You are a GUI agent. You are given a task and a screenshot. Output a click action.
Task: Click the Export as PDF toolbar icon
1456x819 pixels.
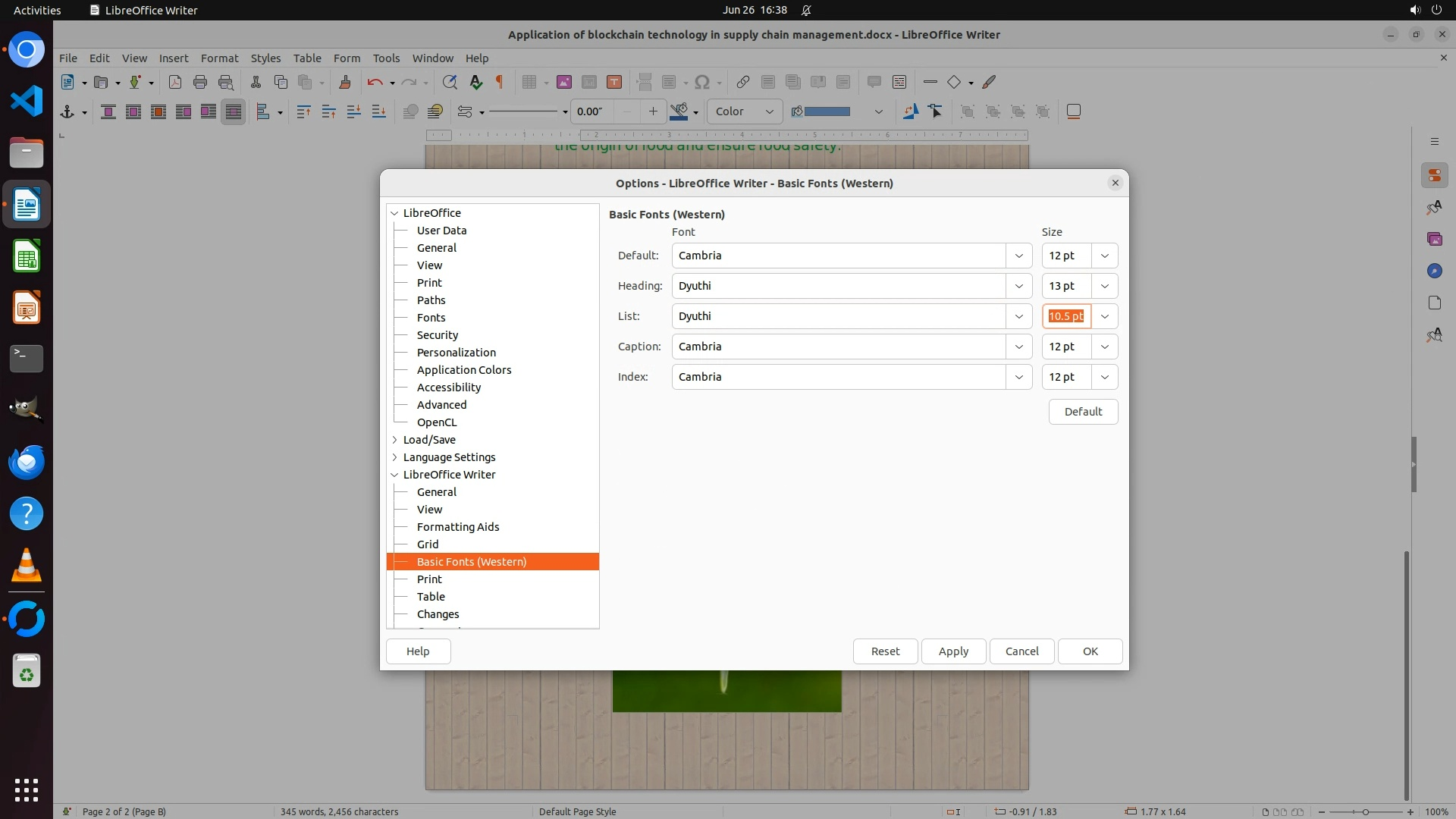coord(175,83)
